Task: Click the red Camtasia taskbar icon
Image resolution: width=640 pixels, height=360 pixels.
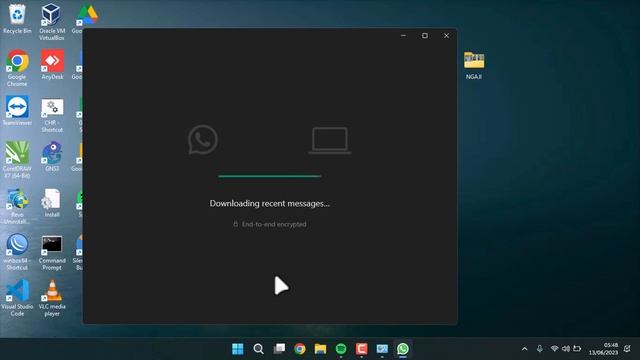Action: [x=362, y=349]
